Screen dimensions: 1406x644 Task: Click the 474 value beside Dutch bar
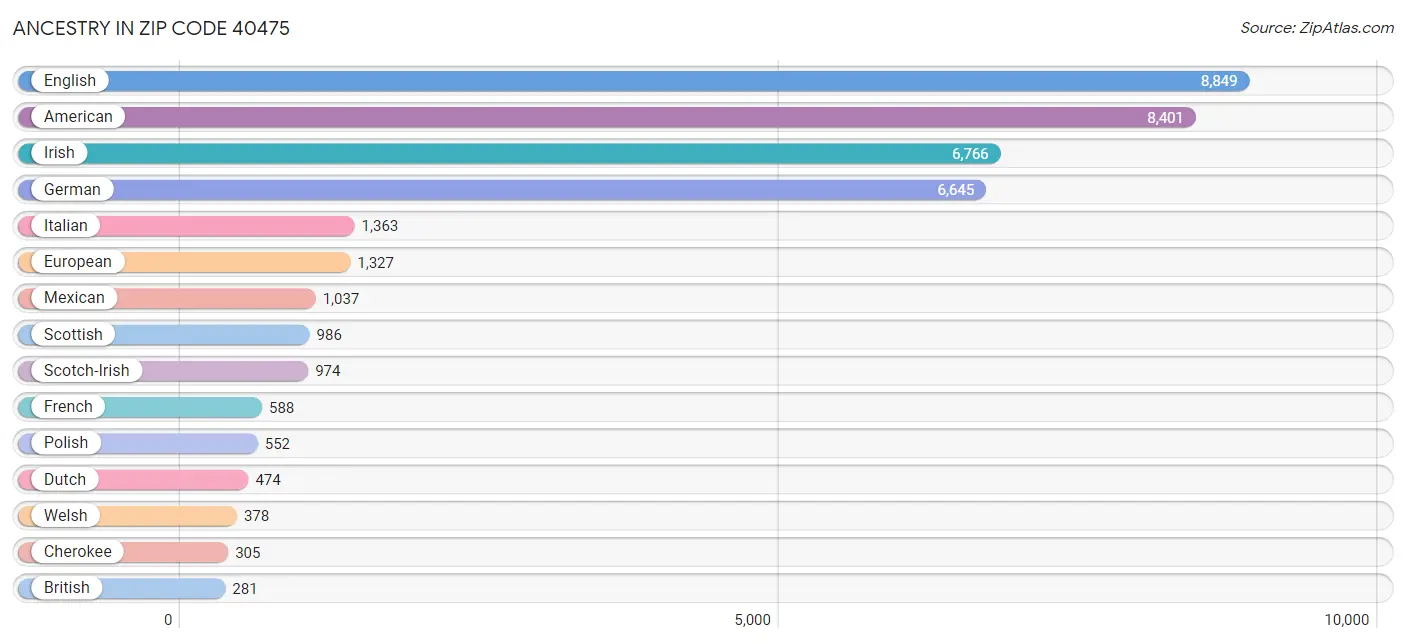(268, 480)
